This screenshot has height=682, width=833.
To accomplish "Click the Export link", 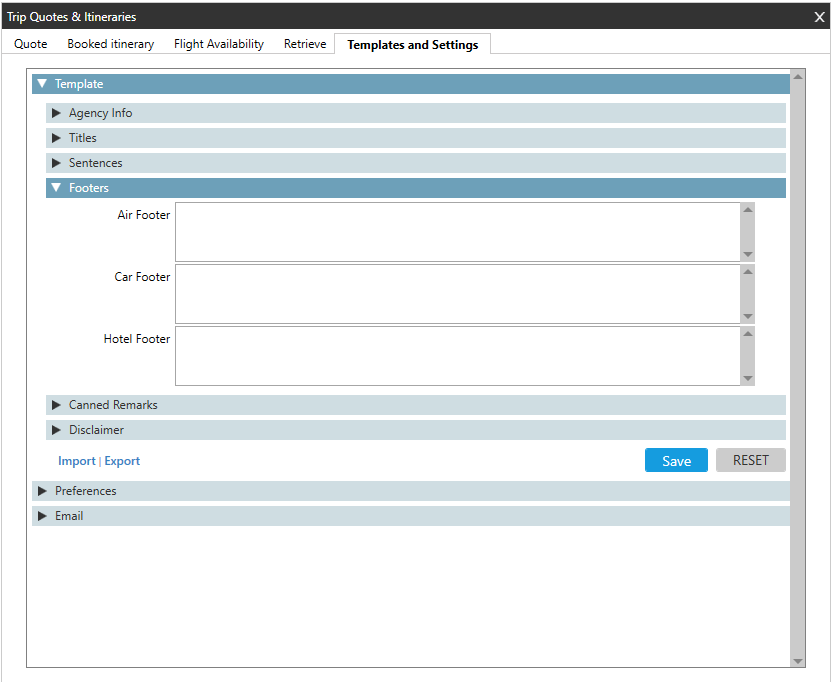I will tap(122, 461).
